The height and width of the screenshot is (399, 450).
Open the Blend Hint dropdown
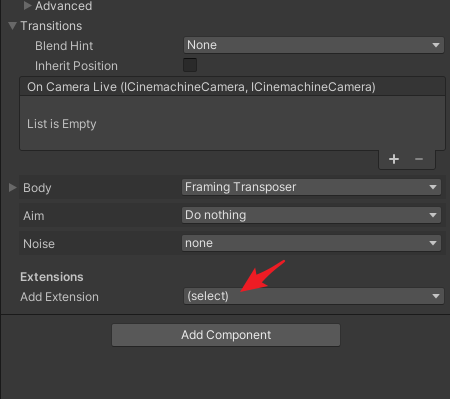tap(314, 45)
